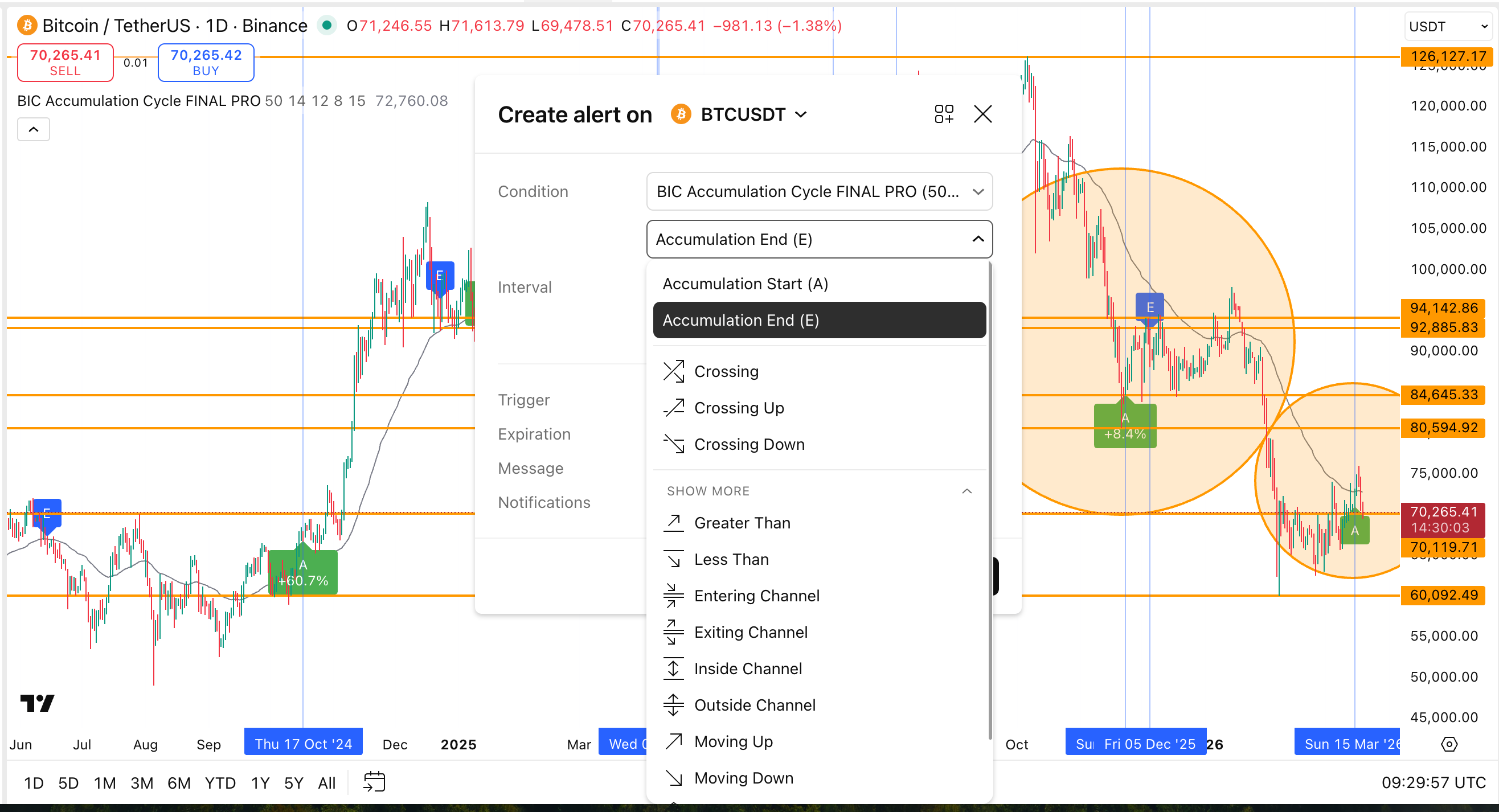Switch to the 1Y timeframe
Screen dimensions: 1499x812
pyautogui.click(x=260, y=782)
